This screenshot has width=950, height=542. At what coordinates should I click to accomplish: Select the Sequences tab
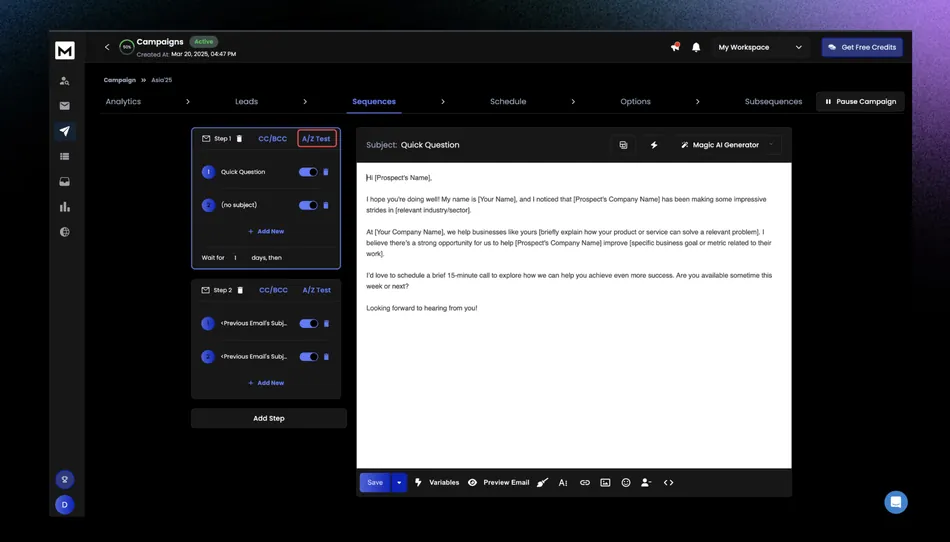(x=374, y=102)
